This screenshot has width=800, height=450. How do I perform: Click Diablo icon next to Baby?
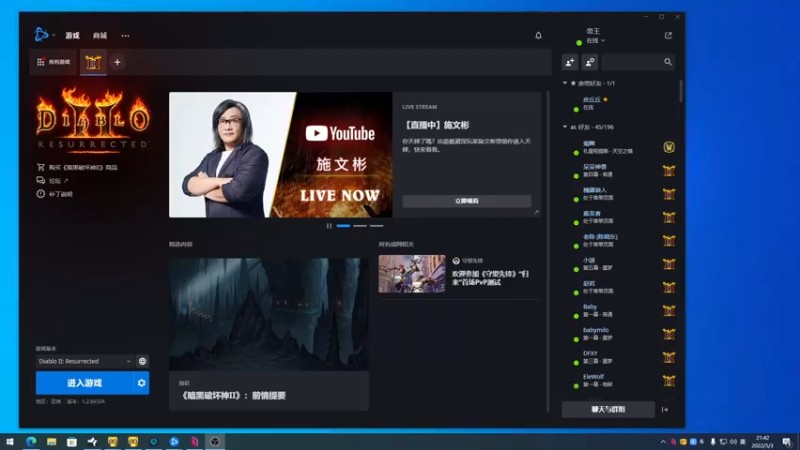[x=669, y=311]
